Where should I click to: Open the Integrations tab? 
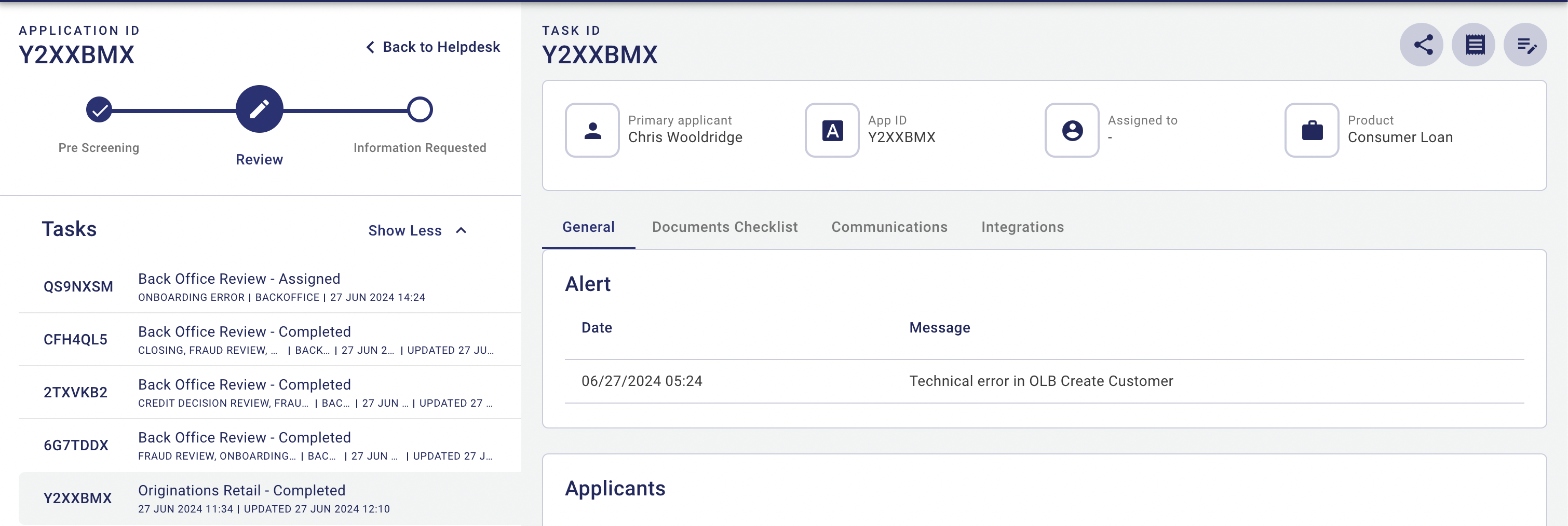pyautogui.click(x=1022, y=227)
